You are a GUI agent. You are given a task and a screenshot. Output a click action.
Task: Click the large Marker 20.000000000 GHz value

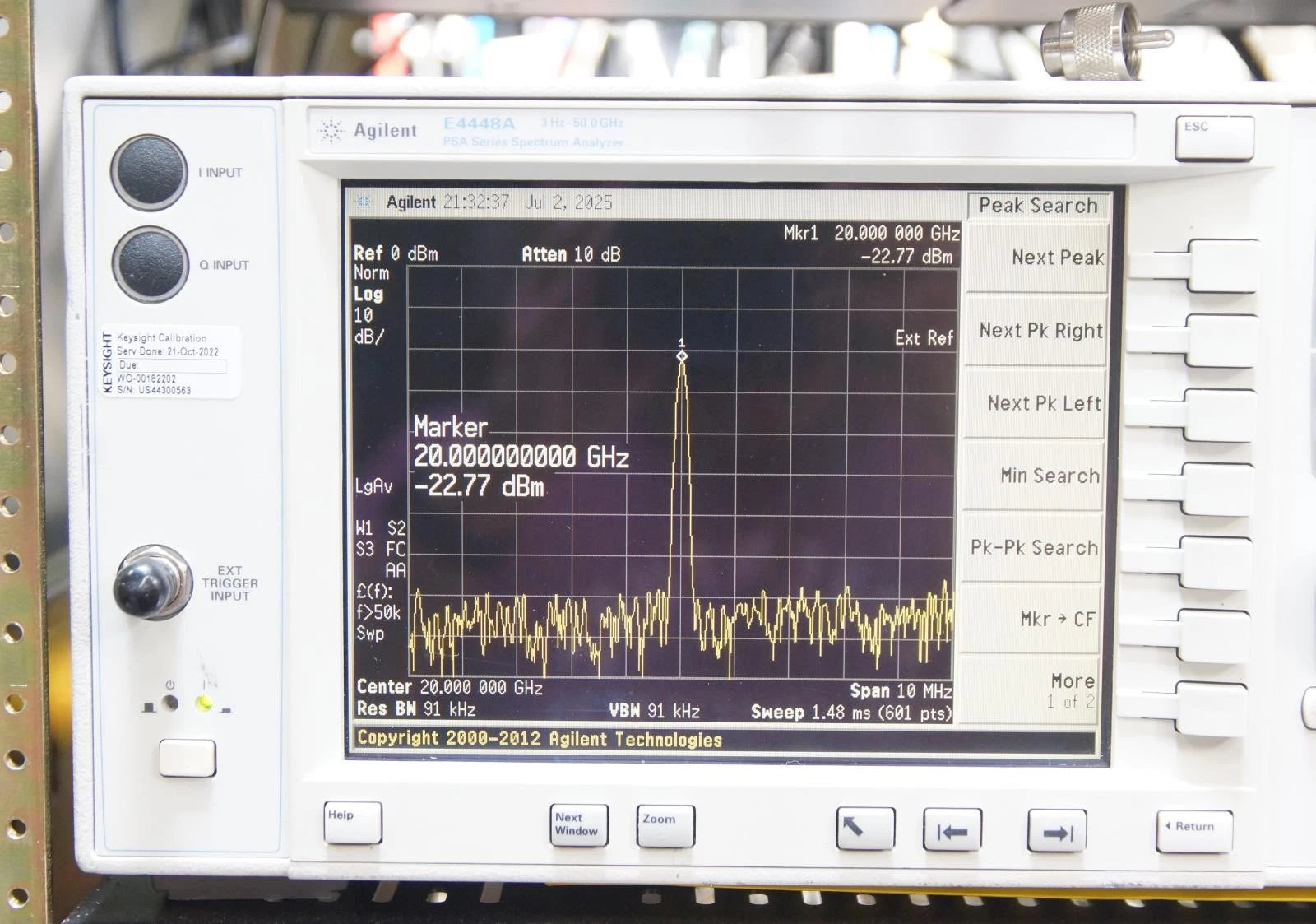point(521,457)
